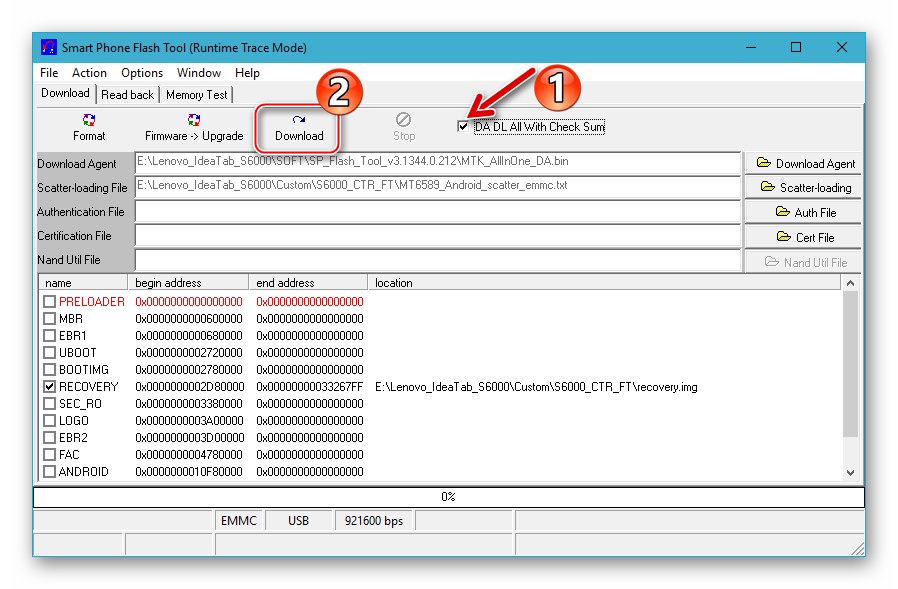Screen dimensions: 898x589
Task: Click the partition list scrollbar down arrow
Action: click(851, 472)
